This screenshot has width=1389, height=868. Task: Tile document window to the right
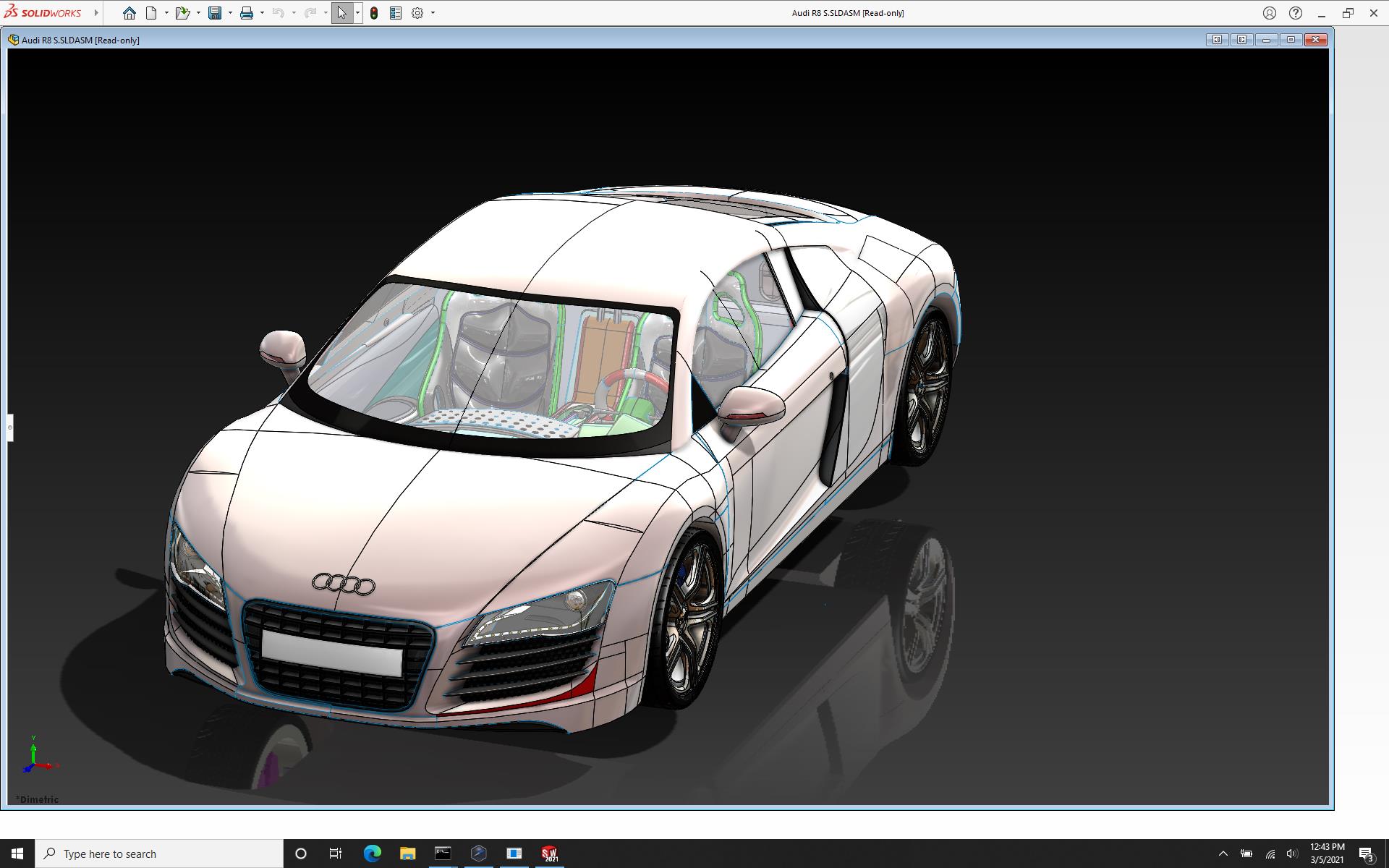click(1241, 40)
